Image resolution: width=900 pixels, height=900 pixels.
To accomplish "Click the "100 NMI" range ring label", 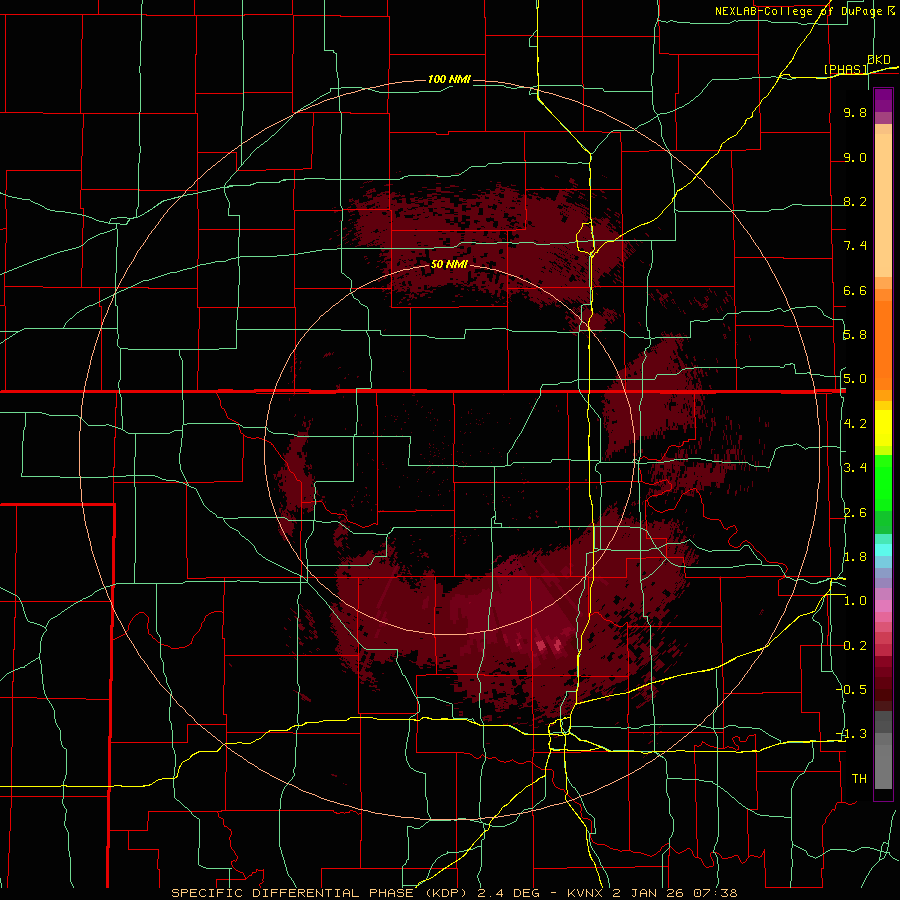I will 449,79.
